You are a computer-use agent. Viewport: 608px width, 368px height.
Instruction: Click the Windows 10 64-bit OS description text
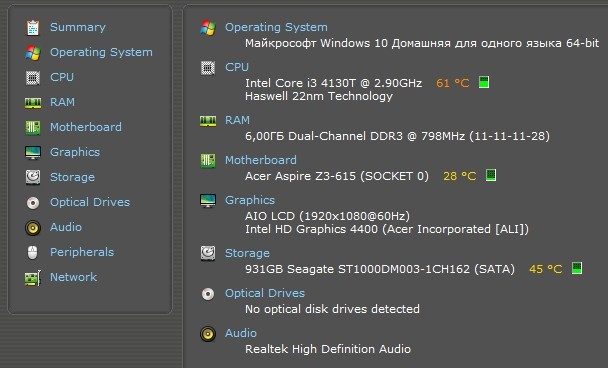[x=422, y=43]
